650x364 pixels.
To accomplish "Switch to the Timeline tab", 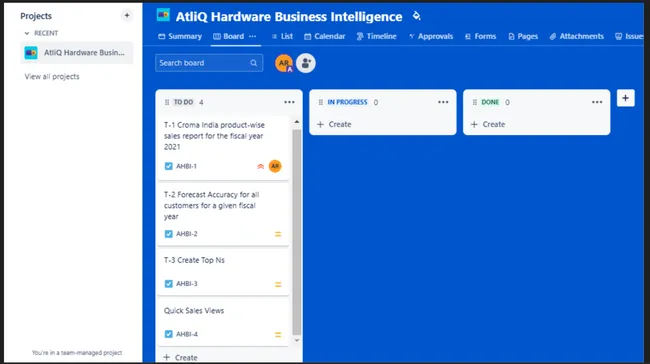I will coord(376,36).
